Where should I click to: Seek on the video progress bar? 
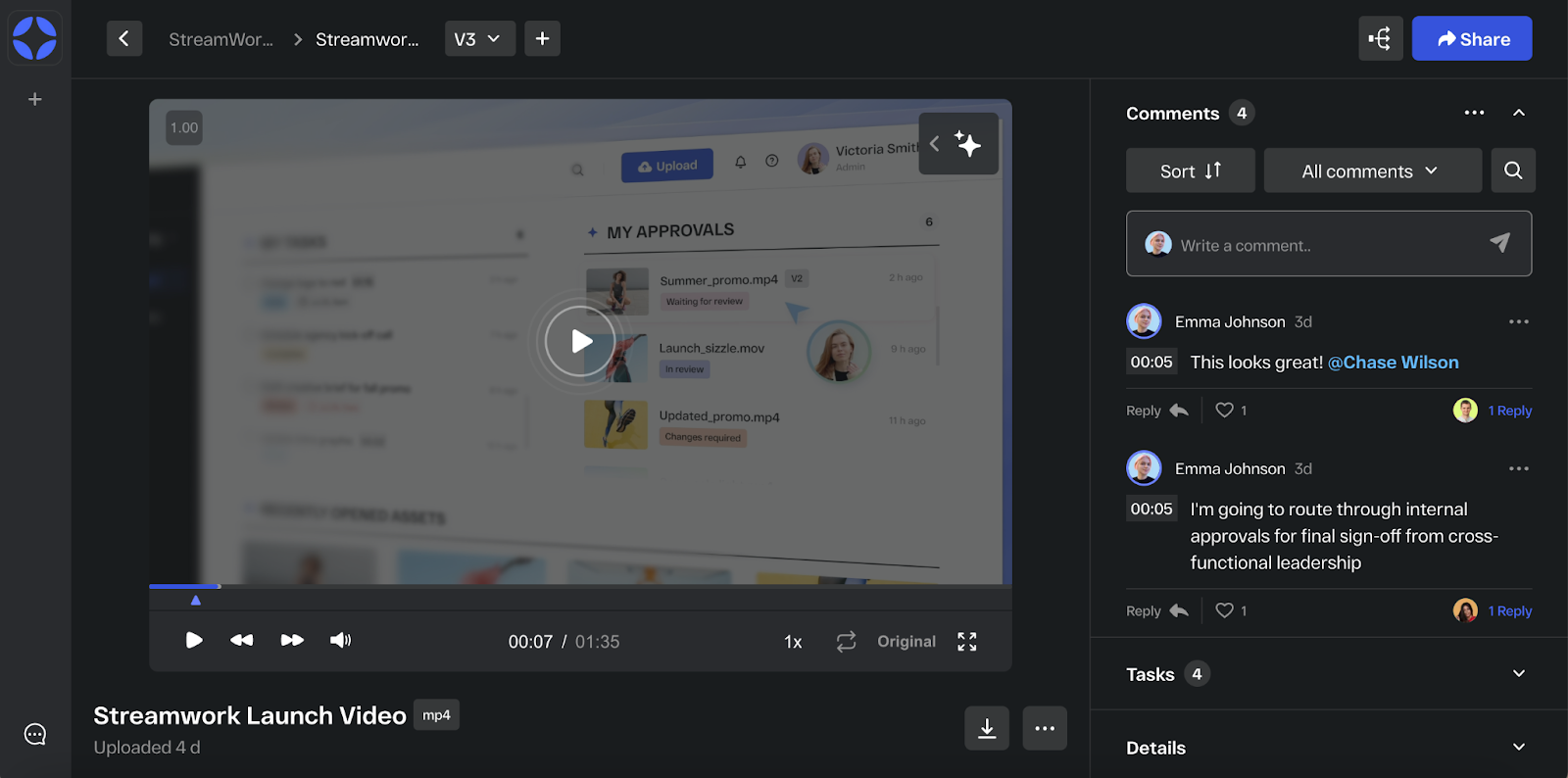tap(580, 586)
